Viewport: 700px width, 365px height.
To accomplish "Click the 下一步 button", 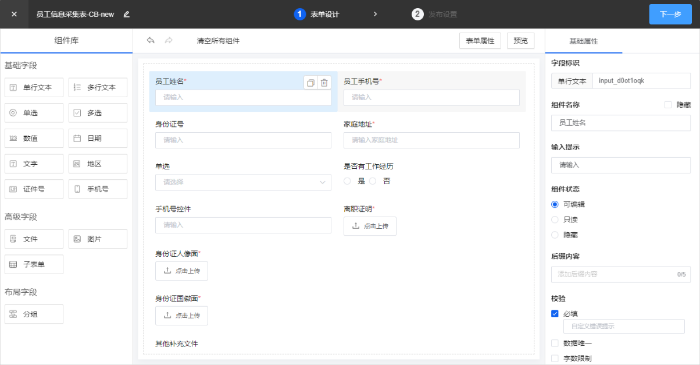I will click(x=671, y=14).
